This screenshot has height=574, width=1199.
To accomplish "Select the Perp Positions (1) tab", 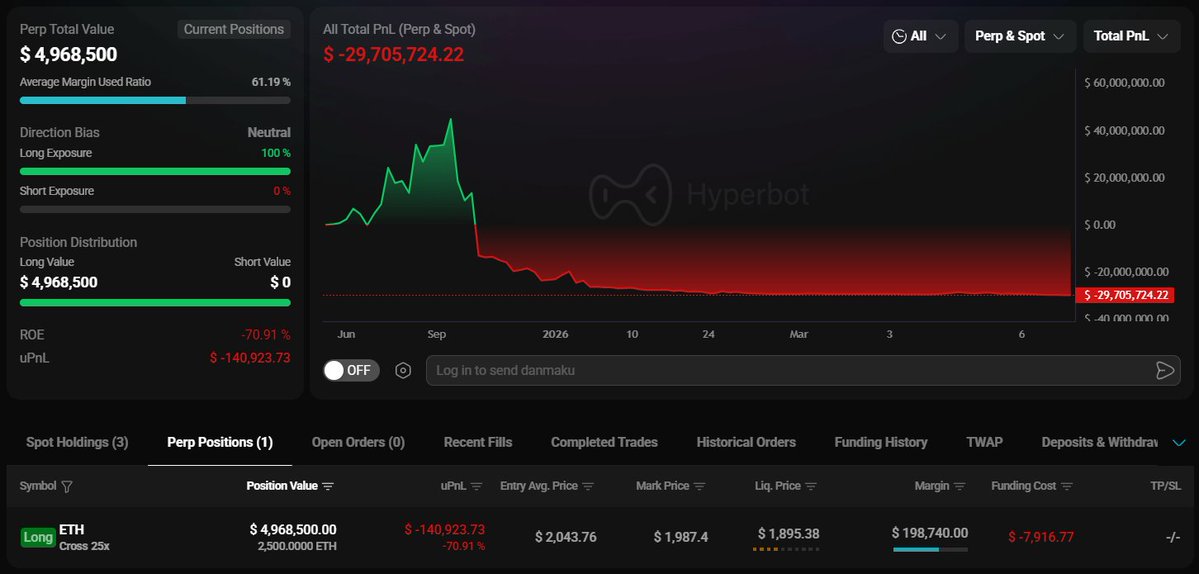I will coord(220,443).
